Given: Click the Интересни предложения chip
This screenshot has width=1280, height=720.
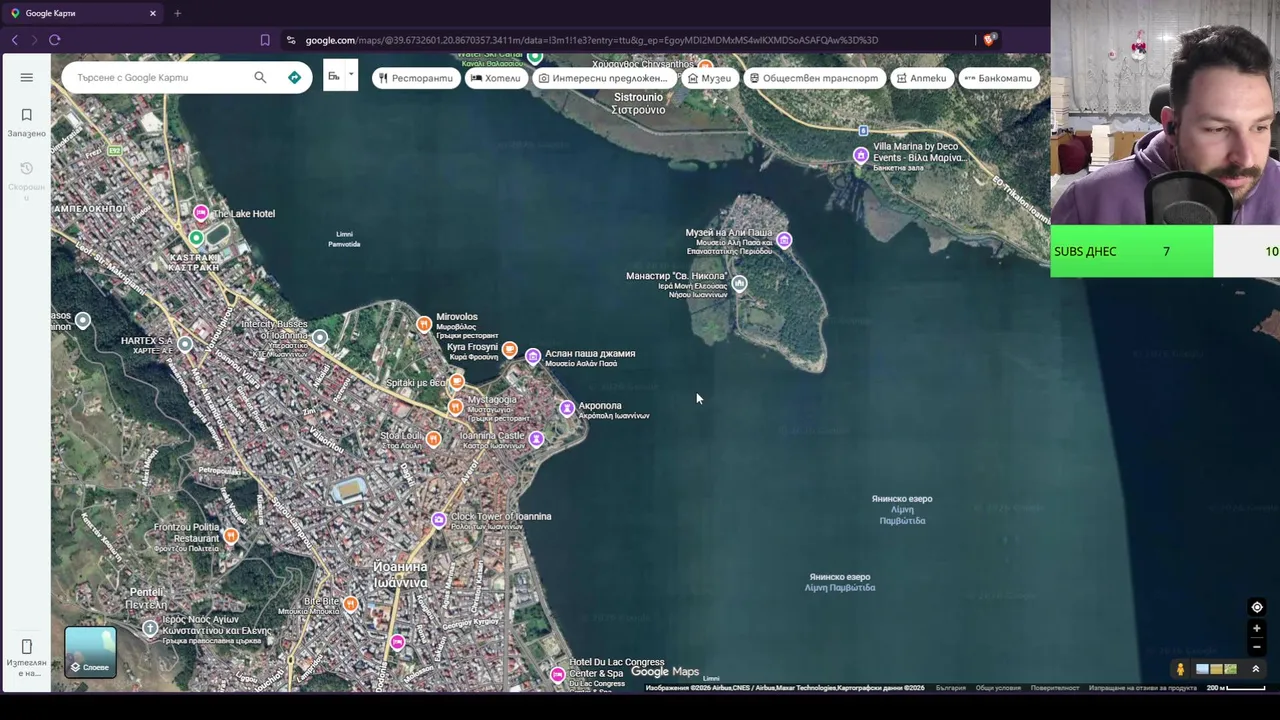Looking at the screenshot, I should [x=603, y=78].
